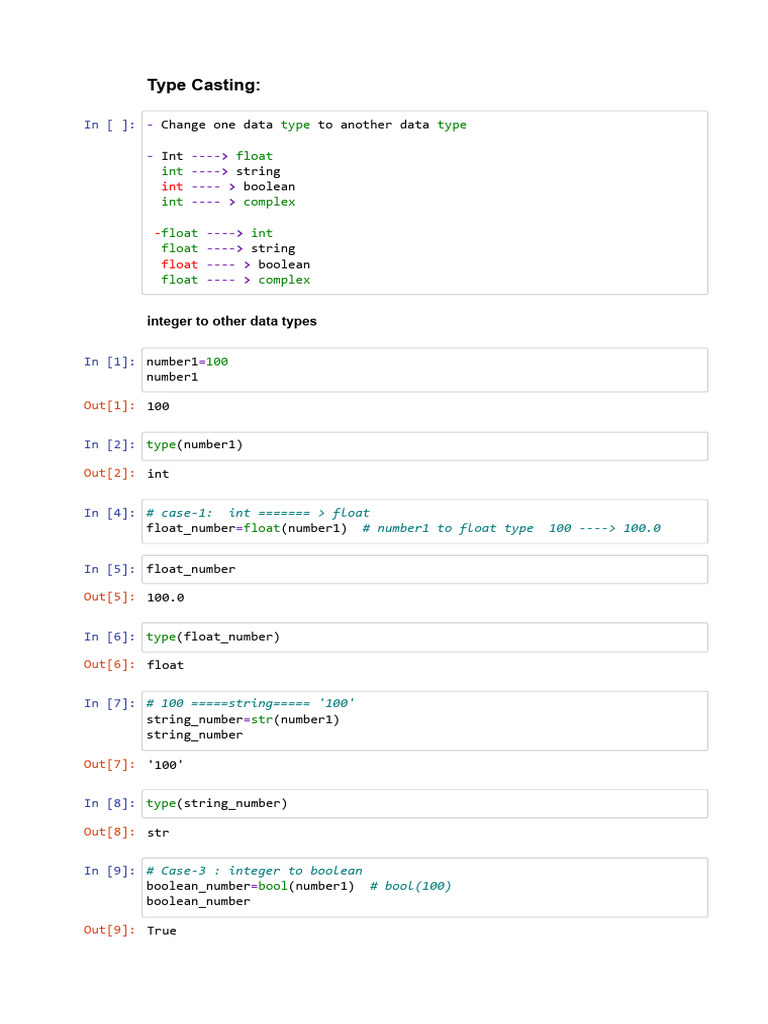
Task: Click the line 'float ---- > boolean'
Action: click(x=236, y=264)
